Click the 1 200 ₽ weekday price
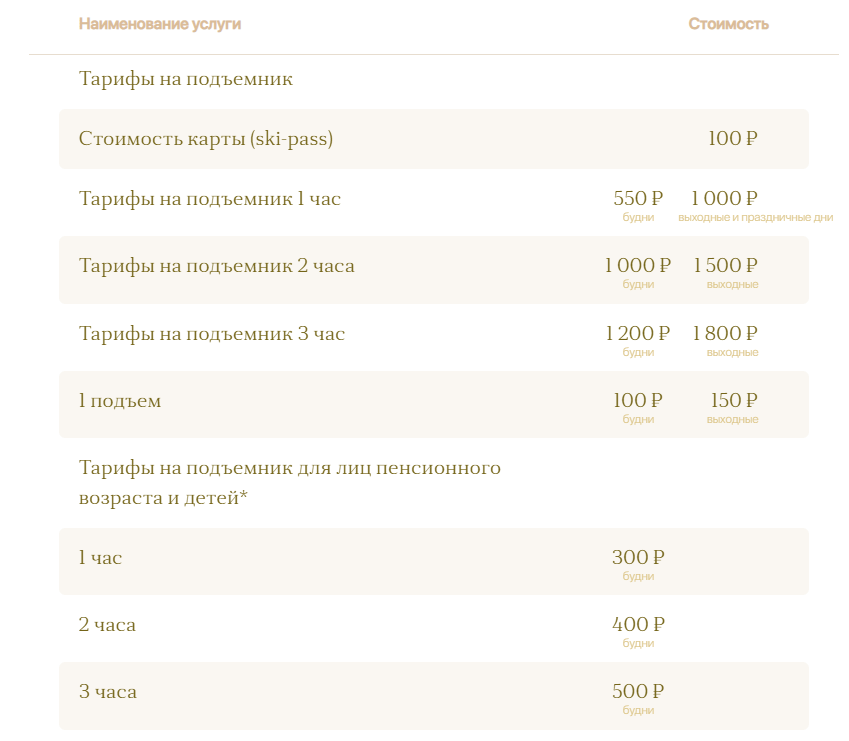This screenshot has width=849, height=741. pyautogui.click(x=638, y=334)
